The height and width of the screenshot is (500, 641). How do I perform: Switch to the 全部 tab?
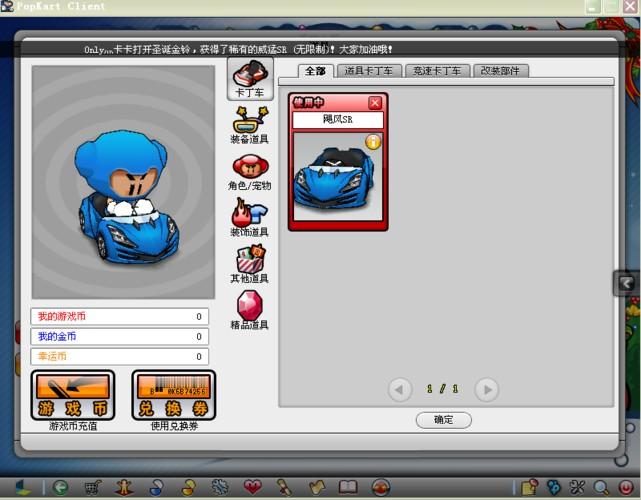(x=316, y=71)
